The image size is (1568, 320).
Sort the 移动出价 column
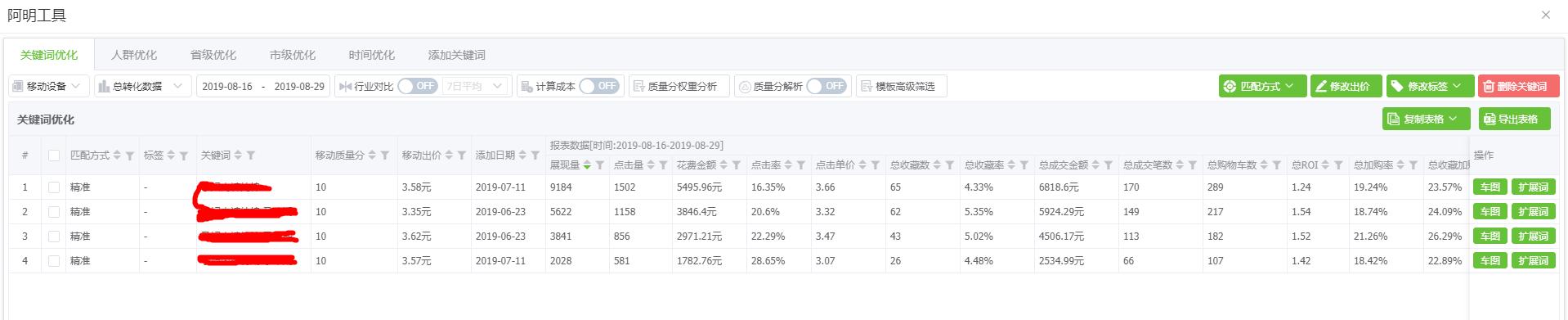point(449,155)
